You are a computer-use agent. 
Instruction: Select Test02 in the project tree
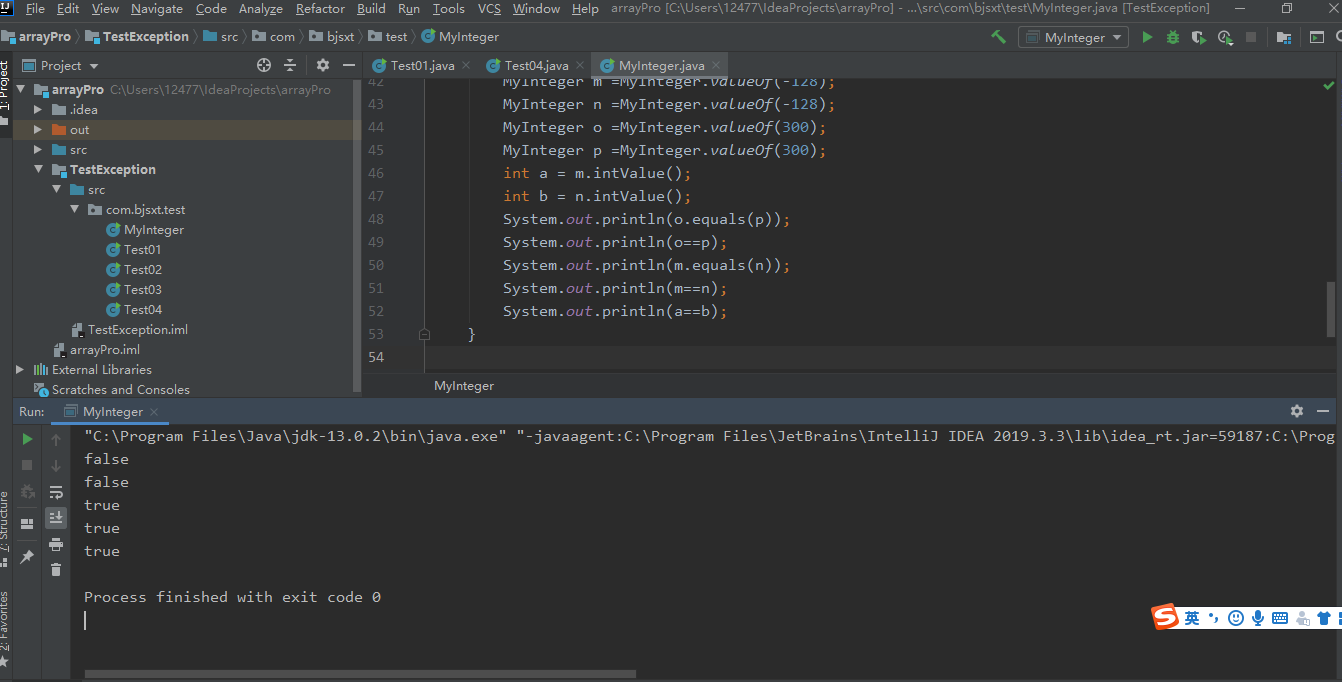(x=142, y=269)
